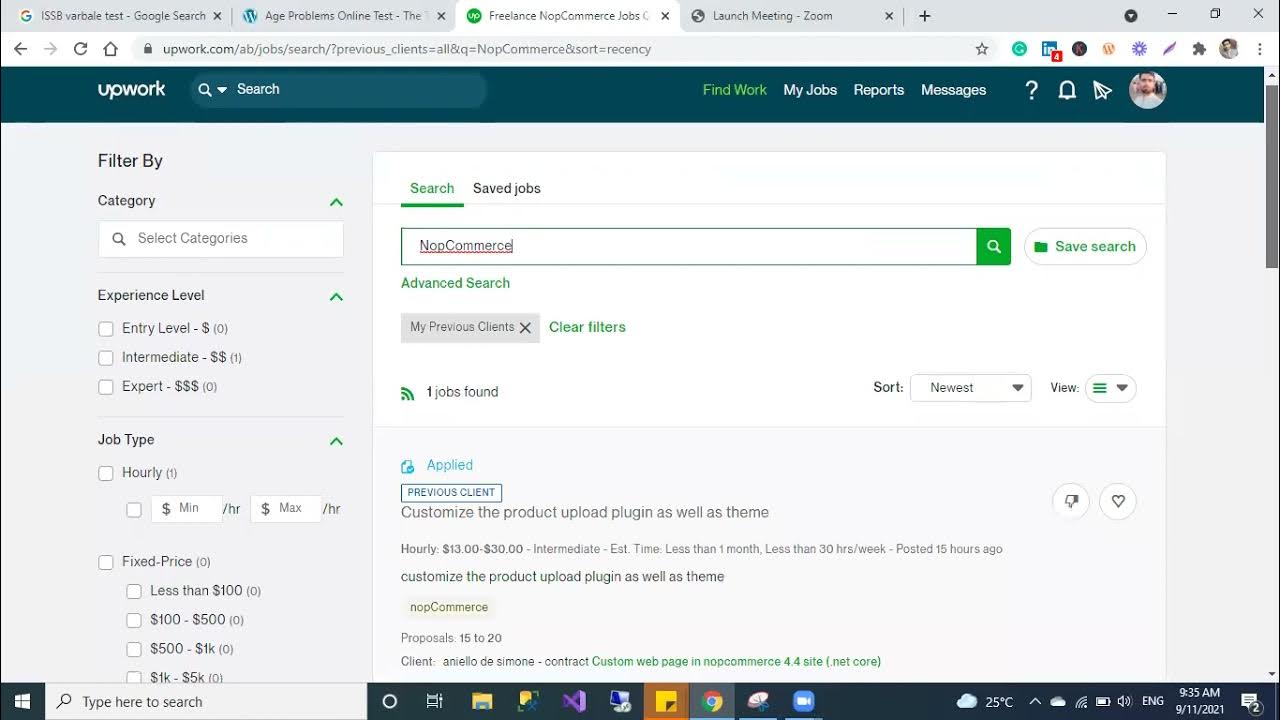Open a new browser tab
This screenshot has width=1280, height=720.
click(924, 16)
